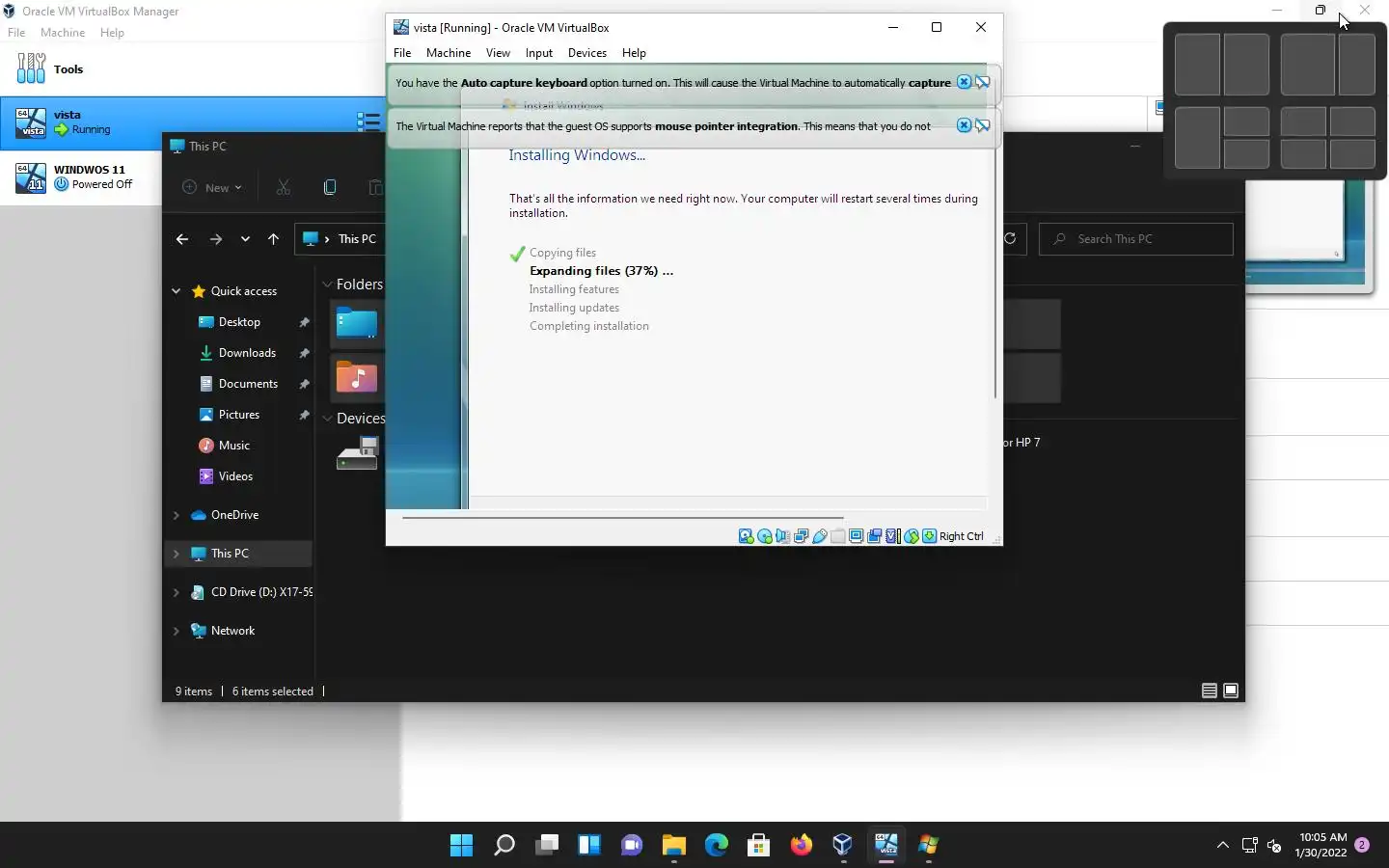Open USB devices indicator in VM status bar
The height and width of the screenshot is (868, 1389).
(x=820, y=536)
